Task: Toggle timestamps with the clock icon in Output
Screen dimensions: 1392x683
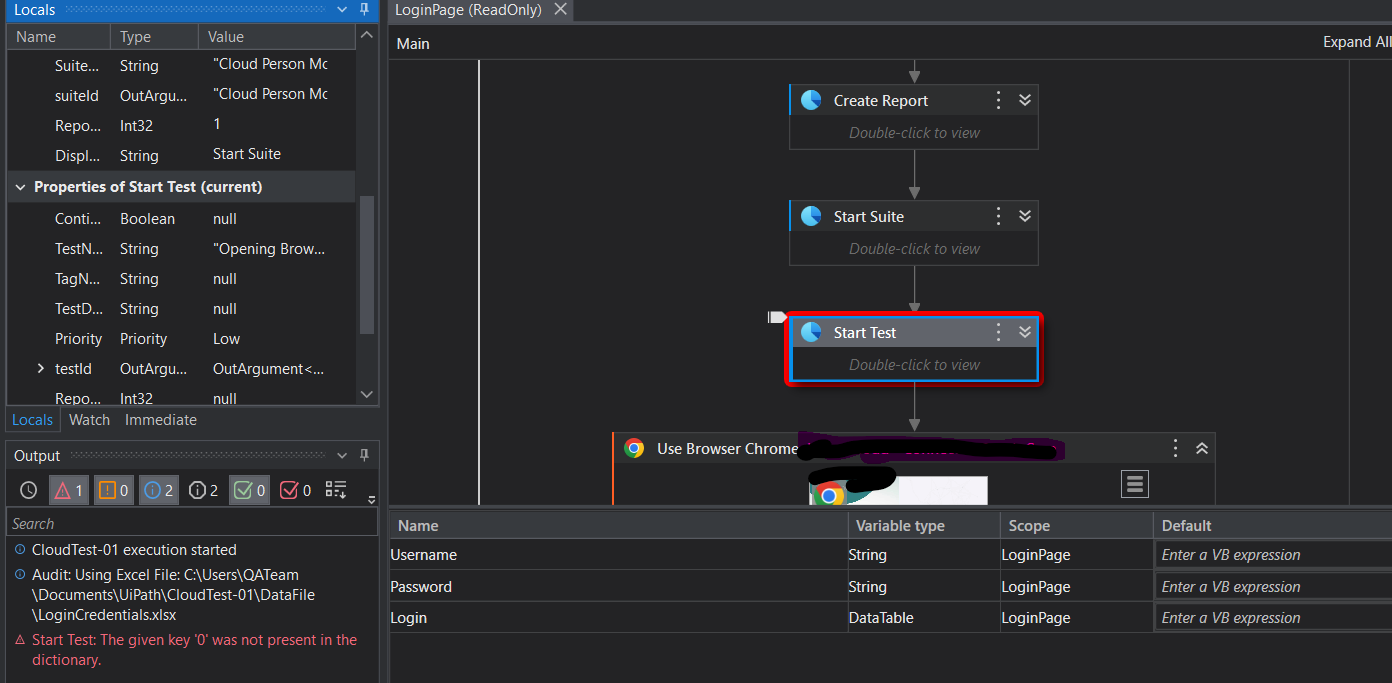Action: click(28, 489)
